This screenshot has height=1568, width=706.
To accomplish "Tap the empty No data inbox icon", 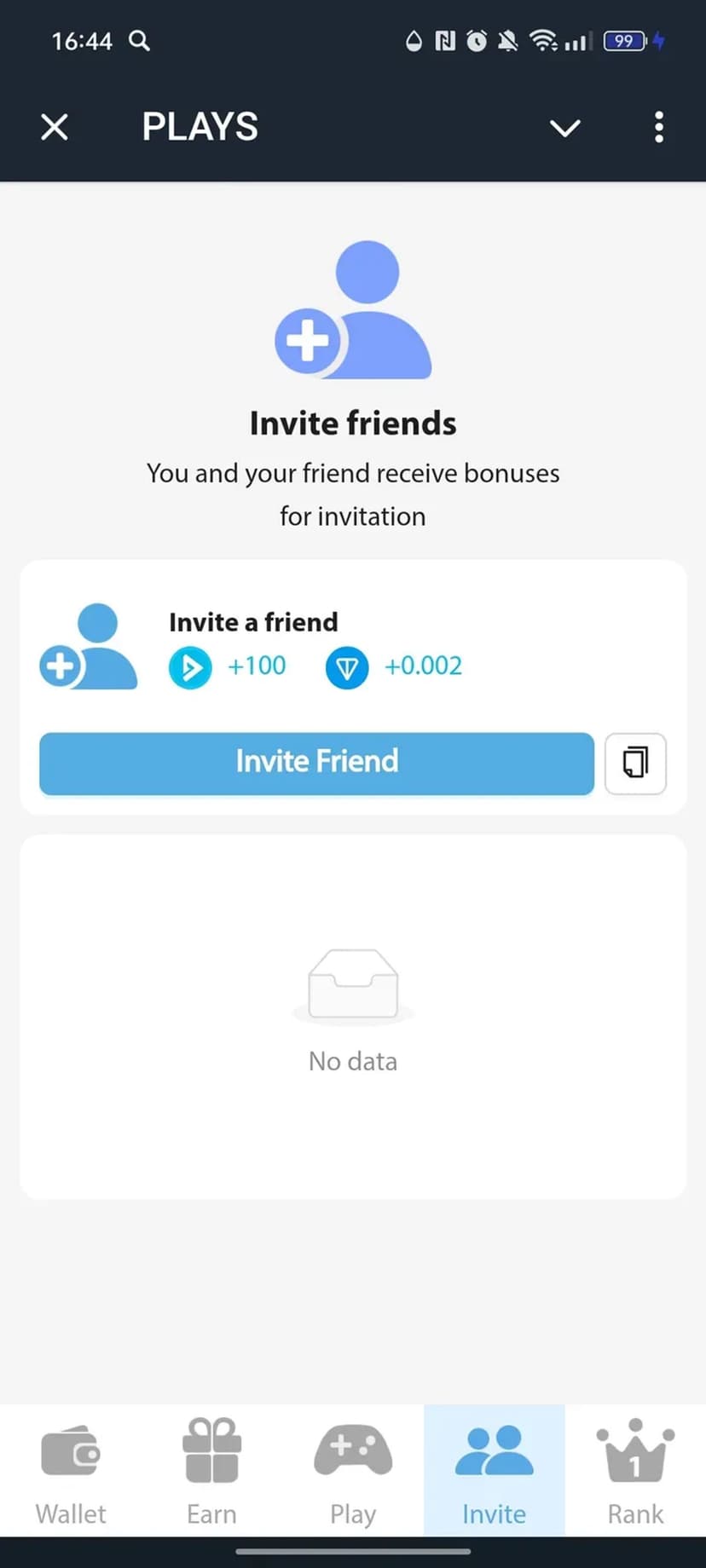I will click(x=353, y=985).
